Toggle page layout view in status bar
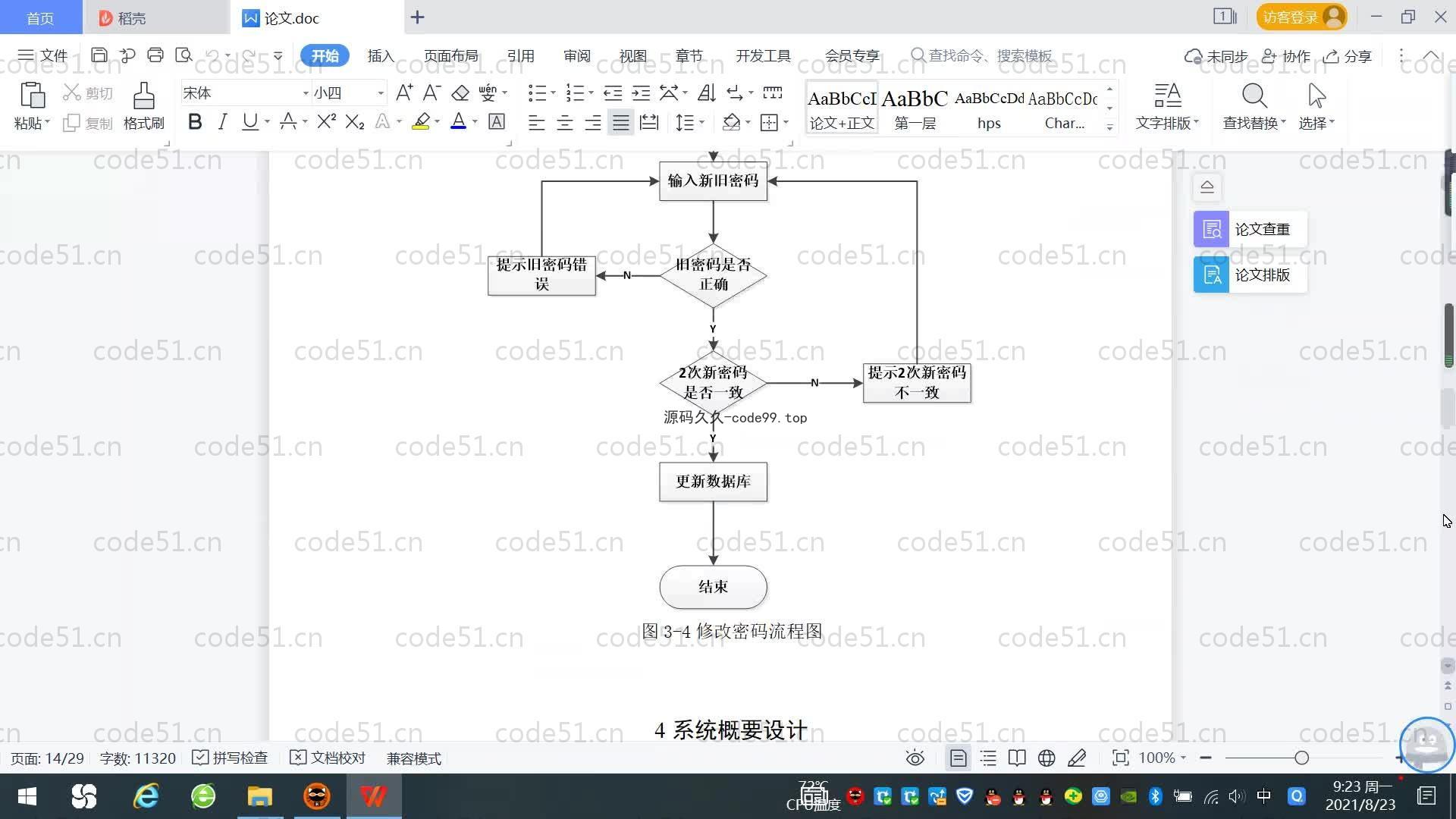Screen dimensions: 1456x819 click(x=958, y=758)
